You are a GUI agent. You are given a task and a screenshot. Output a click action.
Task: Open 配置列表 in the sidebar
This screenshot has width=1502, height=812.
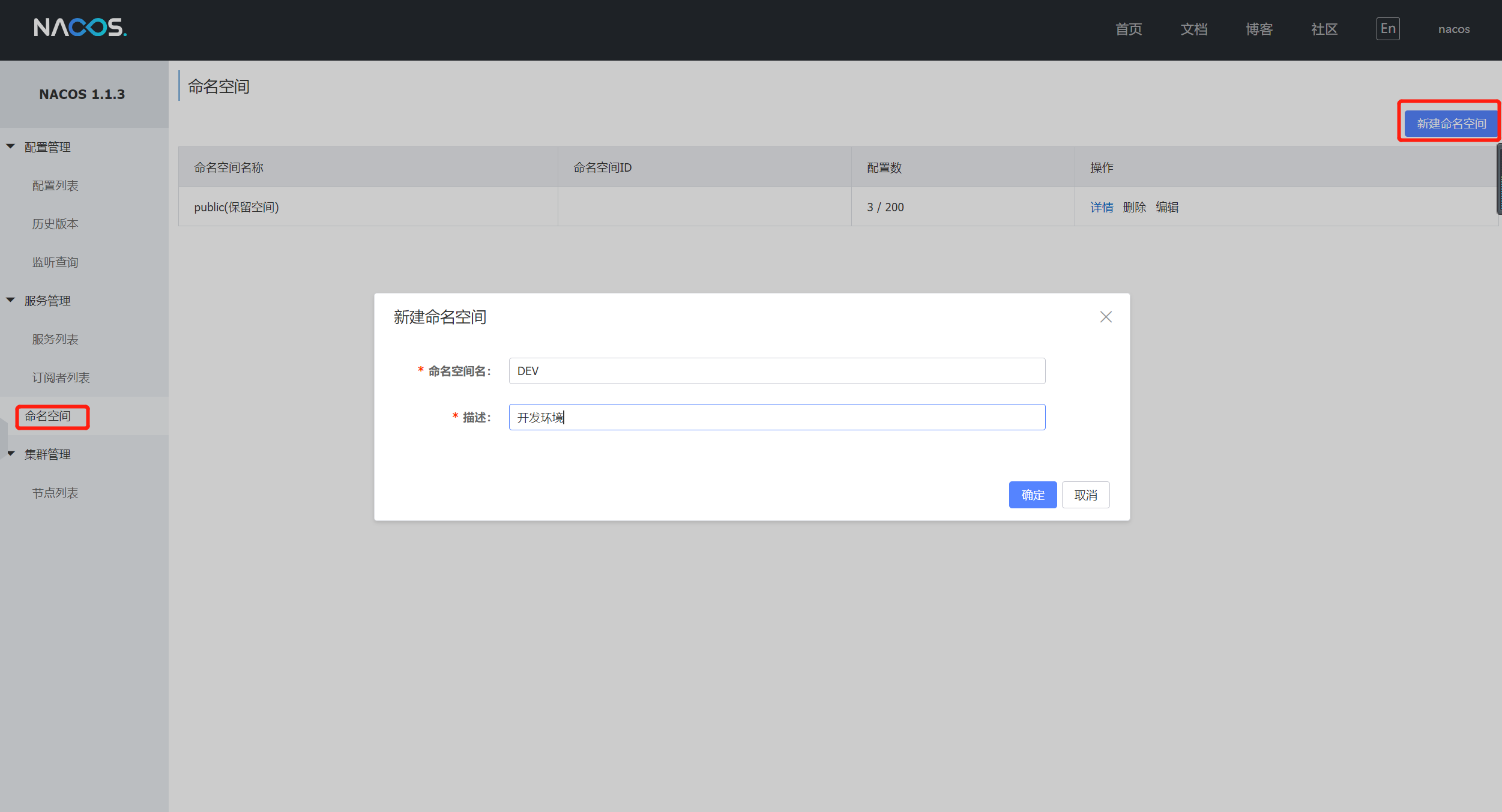[55, 185]
